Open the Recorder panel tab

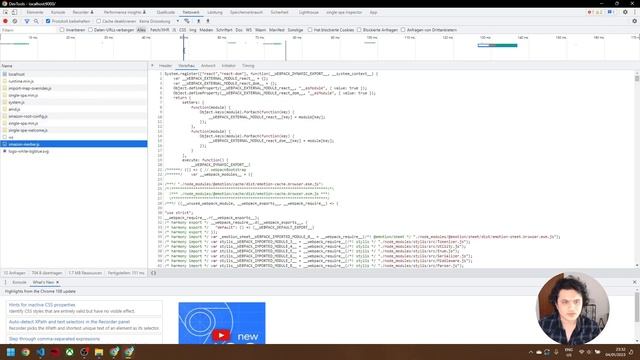83,12
